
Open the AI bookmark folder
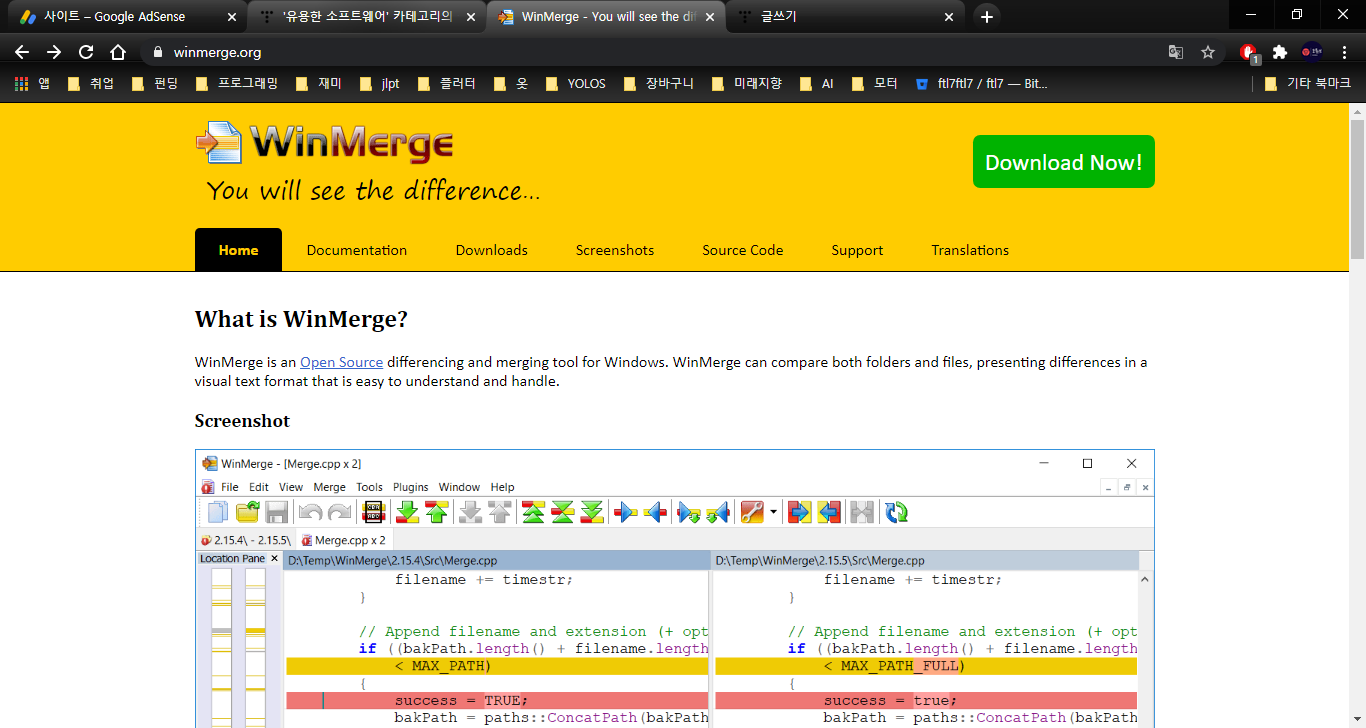816,84
